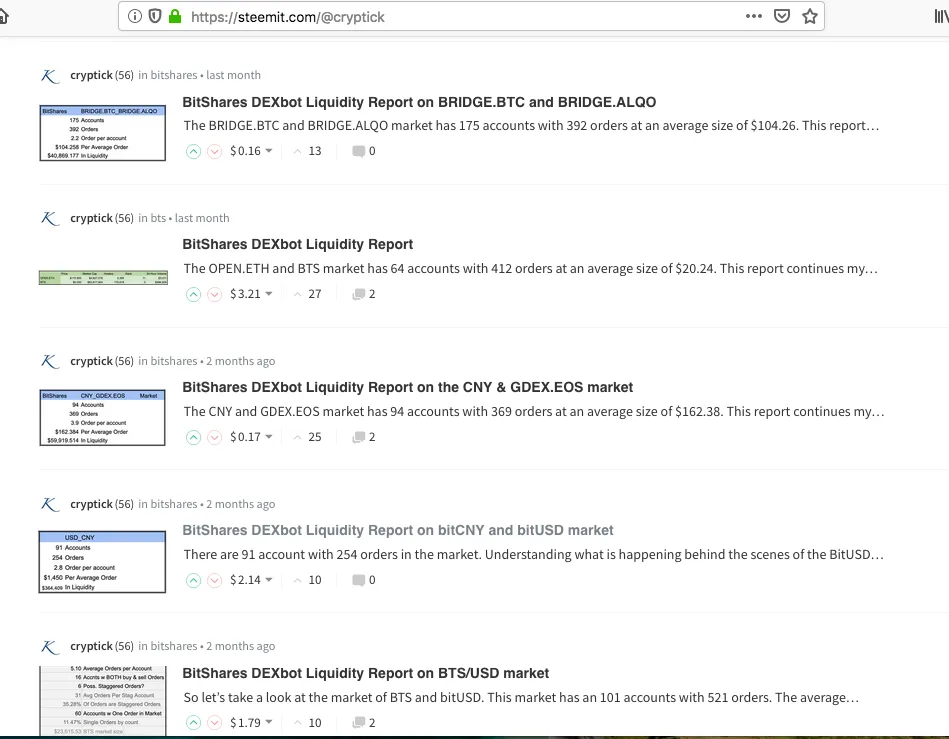Viewport: 949px width, 739px height.
Task: Open comments on the BRIDGE.ALQO post
Action: (x=364, y=151)
